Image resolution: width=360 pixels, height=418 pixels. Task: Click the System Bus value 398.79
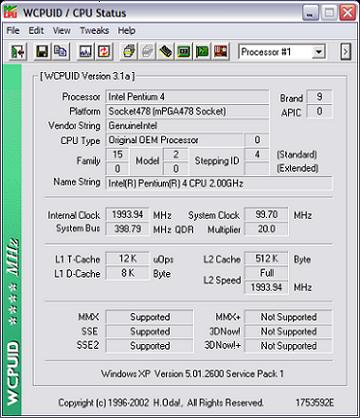tap(127, 229)
